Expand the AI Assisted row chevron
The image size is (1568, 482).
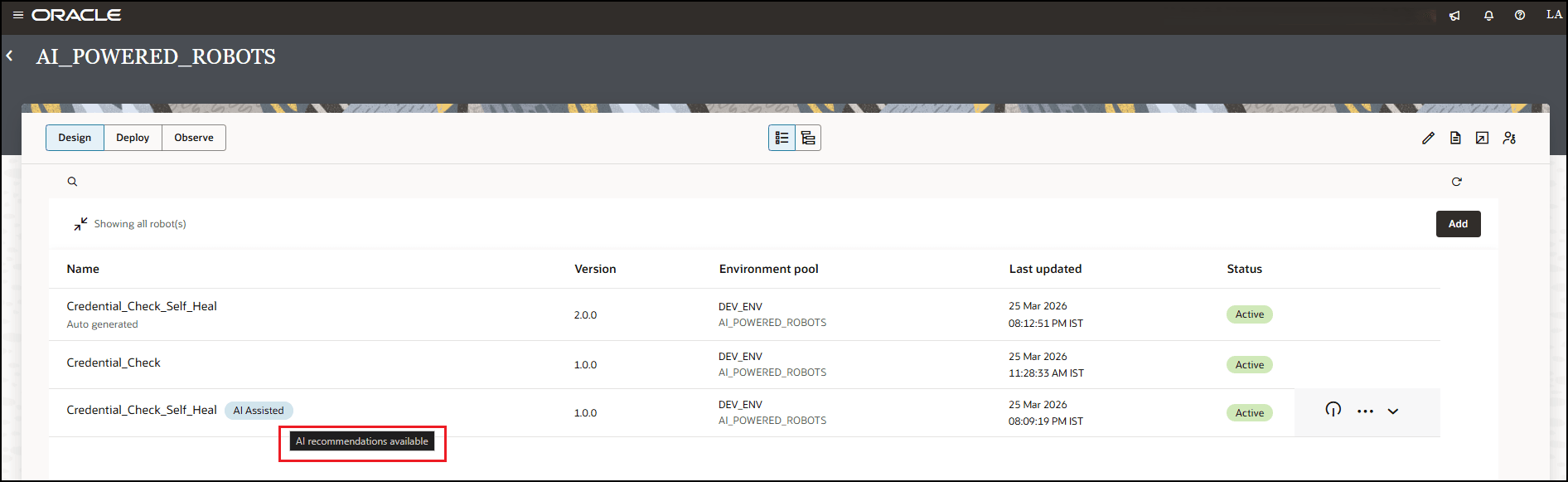[1393, 411]
